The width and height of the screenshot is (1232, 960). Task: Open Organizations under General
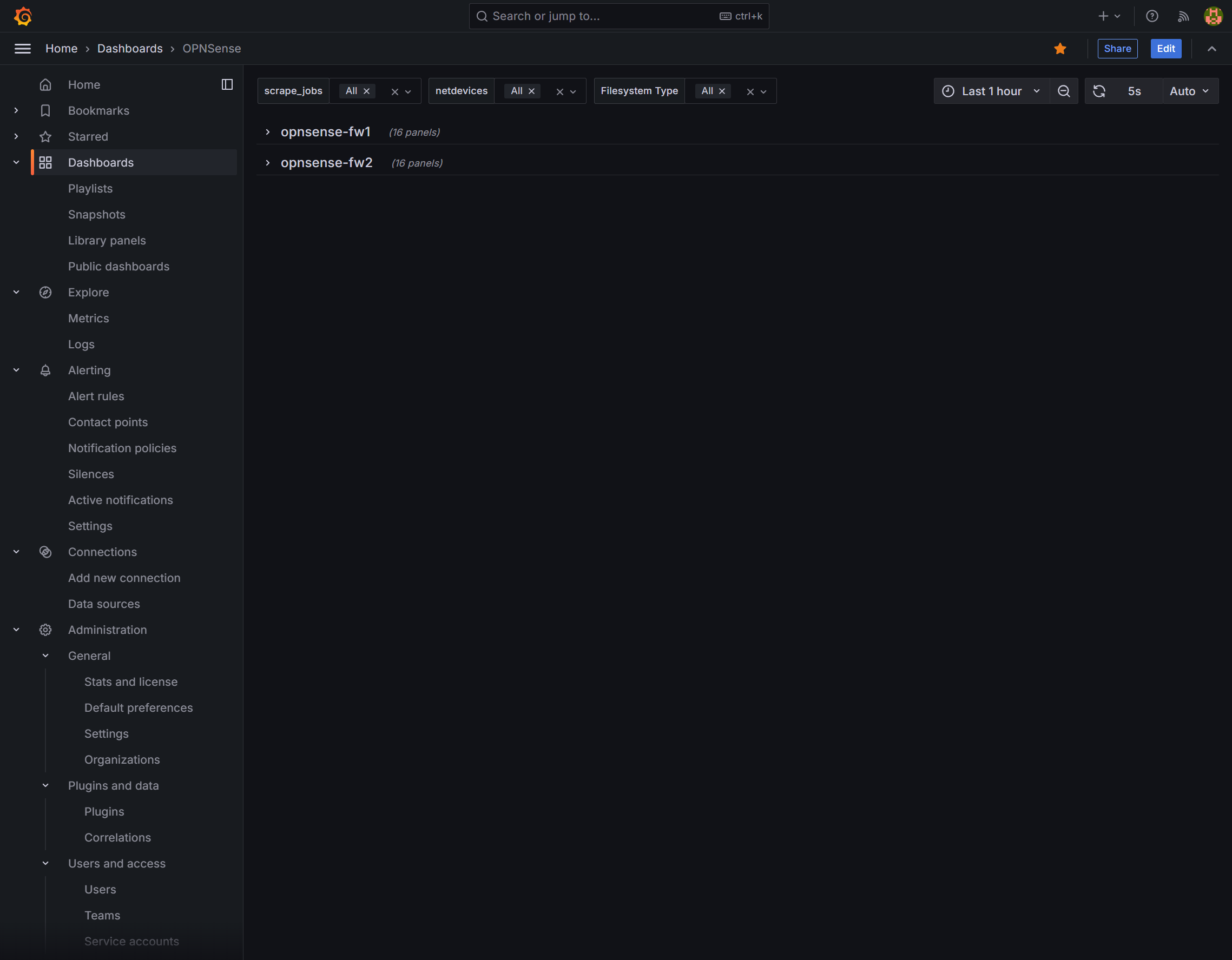tap(122, 759)
